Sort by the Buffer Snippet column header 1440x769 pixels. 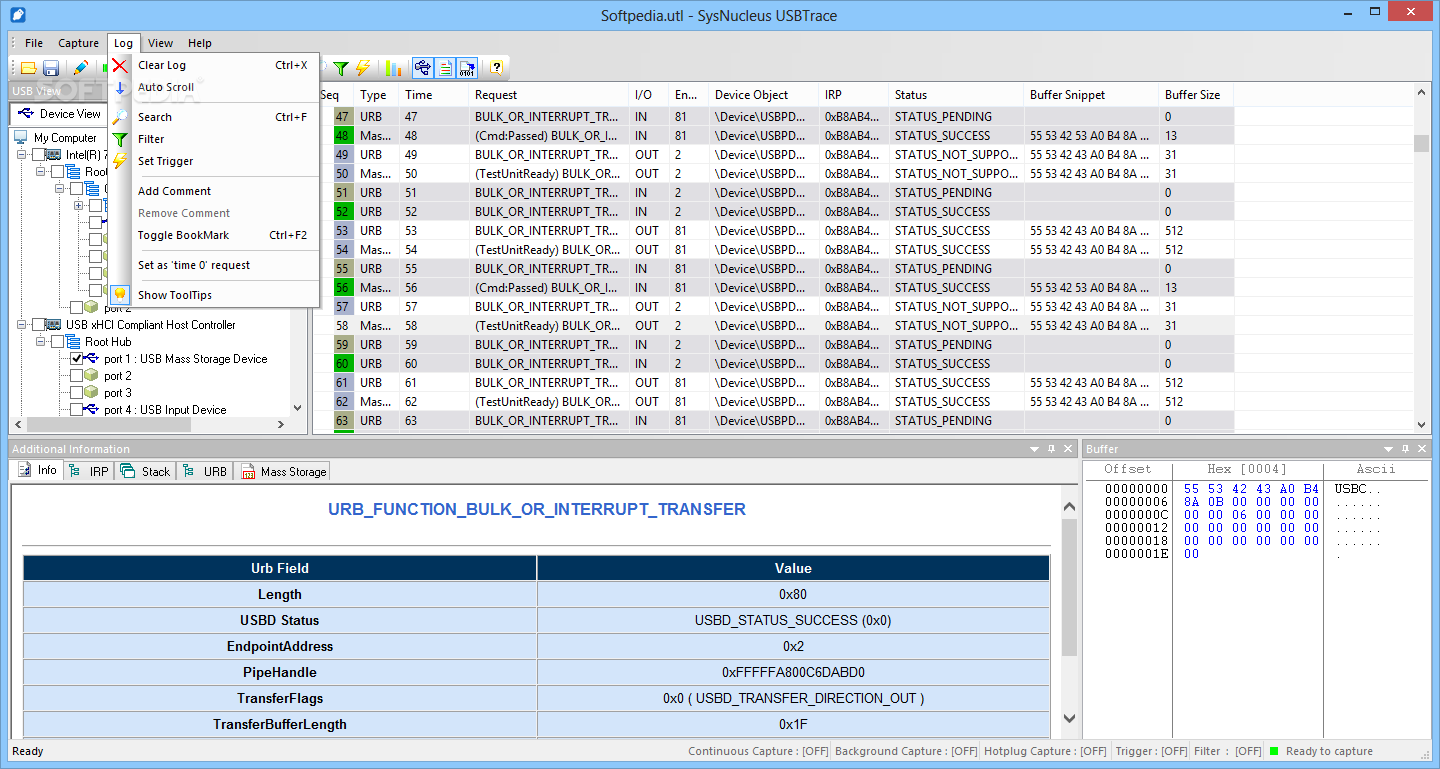tap(1091, 95)
